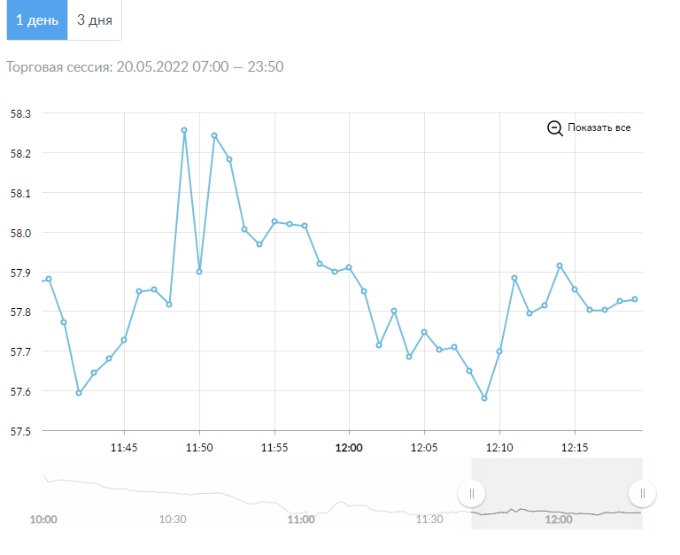Click the highest data point near 58.25
Screen dimensions: 680x555
184,130
